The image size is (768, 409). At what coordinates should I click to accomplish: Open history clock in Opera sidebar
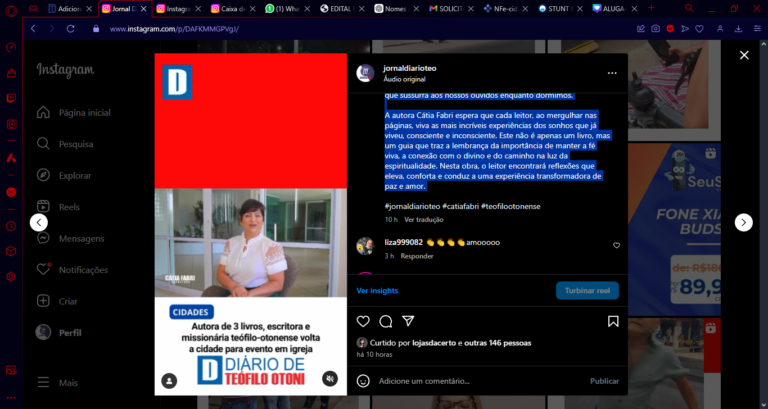tap(11, 226)
